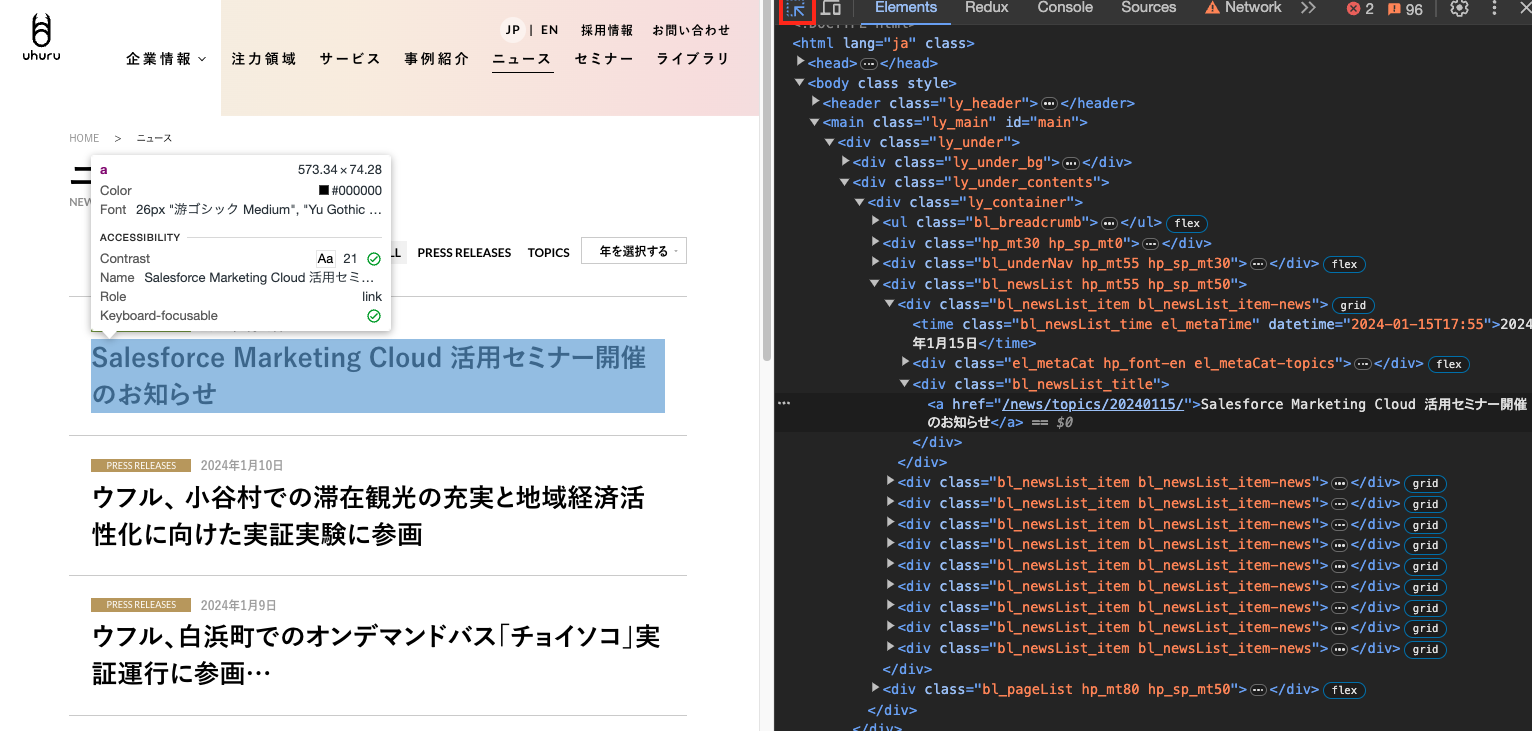Expand the ly_header element node
This screenshot has width=1532, height=731.
pos(816,102)
